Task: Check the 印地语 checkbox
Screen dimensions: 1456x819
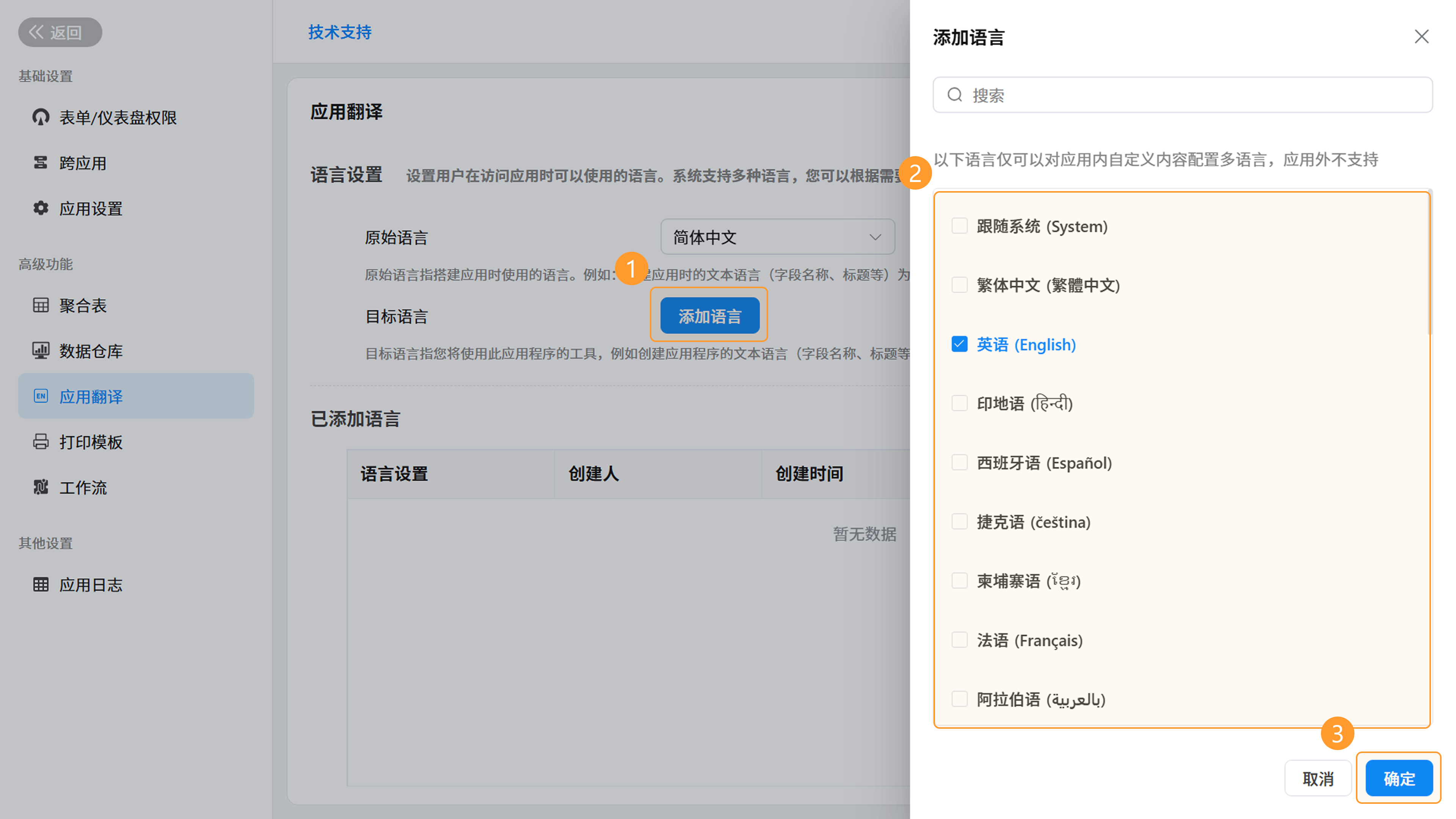Action: [959, 403]
